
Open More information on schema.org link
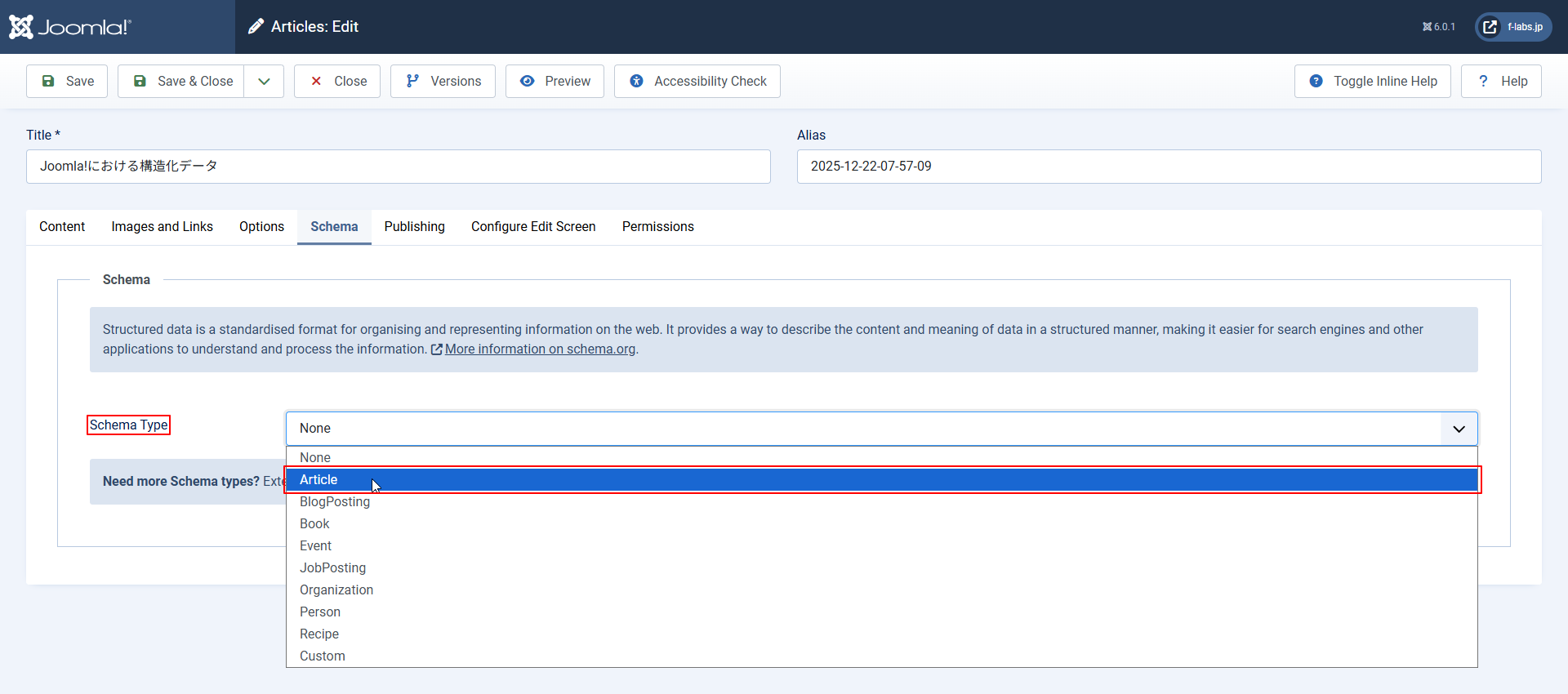click(x=539, y=349)
